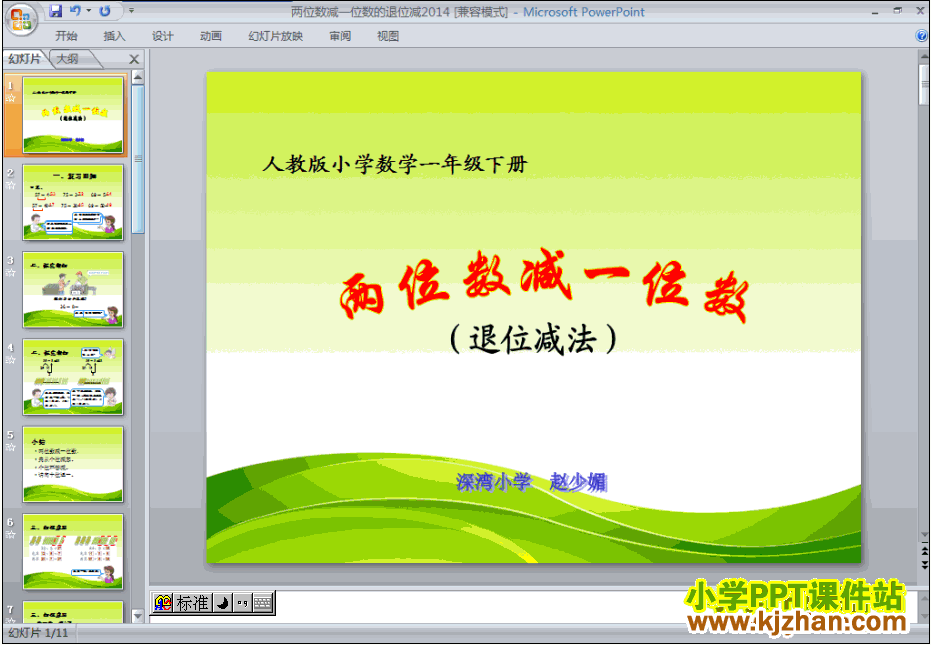Select slide 4 thumbnail
Viewport: 931px width, 645px height.
pos(73,377)
